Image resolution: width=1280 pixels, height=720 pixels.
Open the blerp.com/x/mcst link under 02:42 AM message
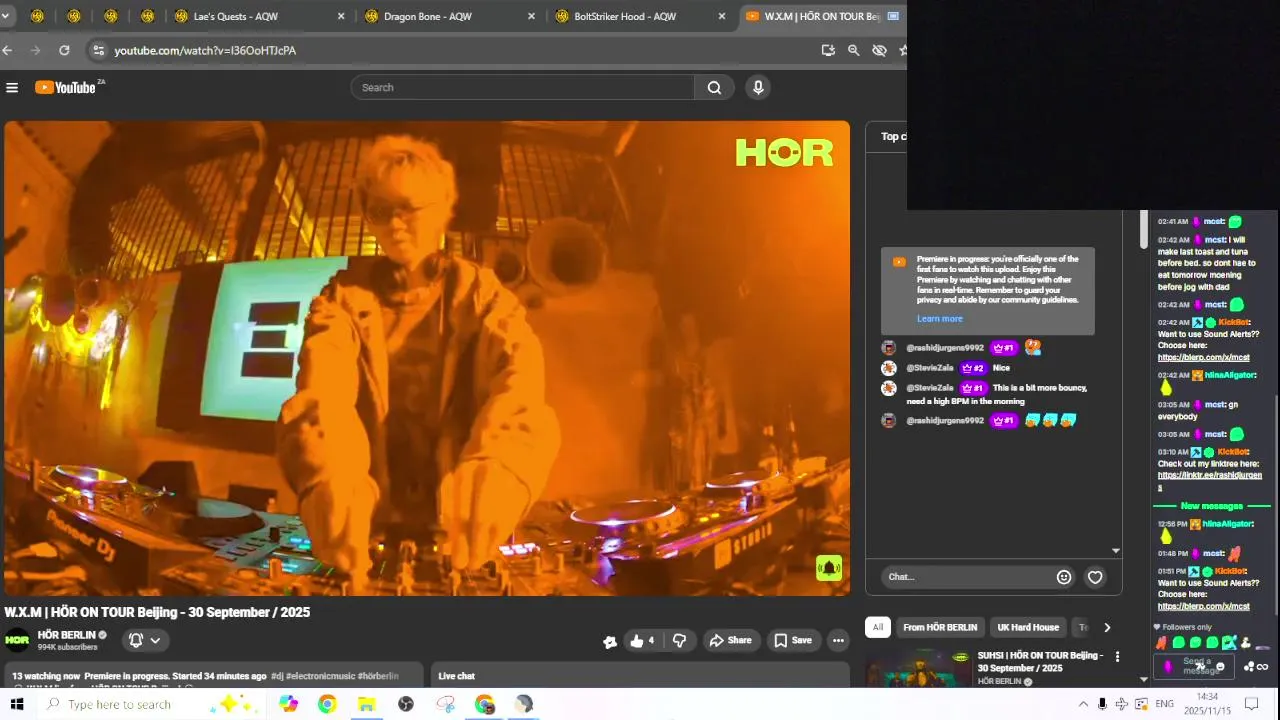tap(1204, 357)
